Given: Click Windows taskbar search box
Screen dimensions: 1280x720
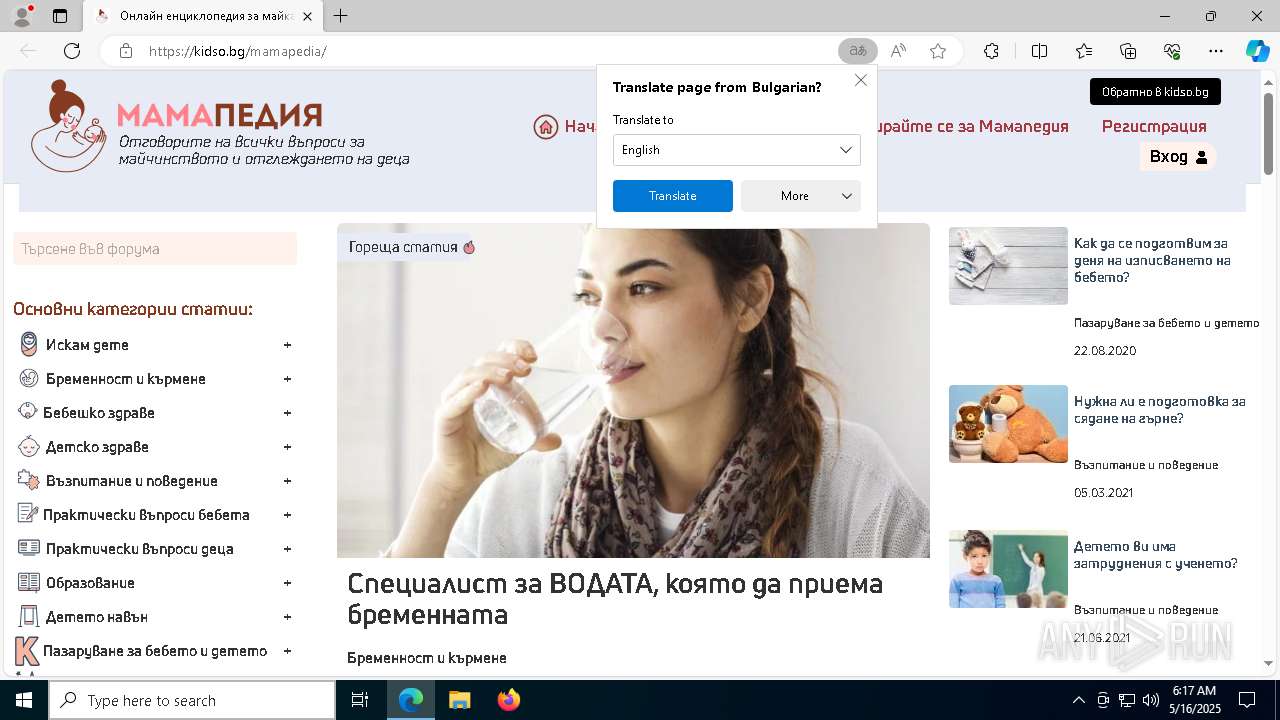Looking at the screenshot, I should tap(192, 700).
